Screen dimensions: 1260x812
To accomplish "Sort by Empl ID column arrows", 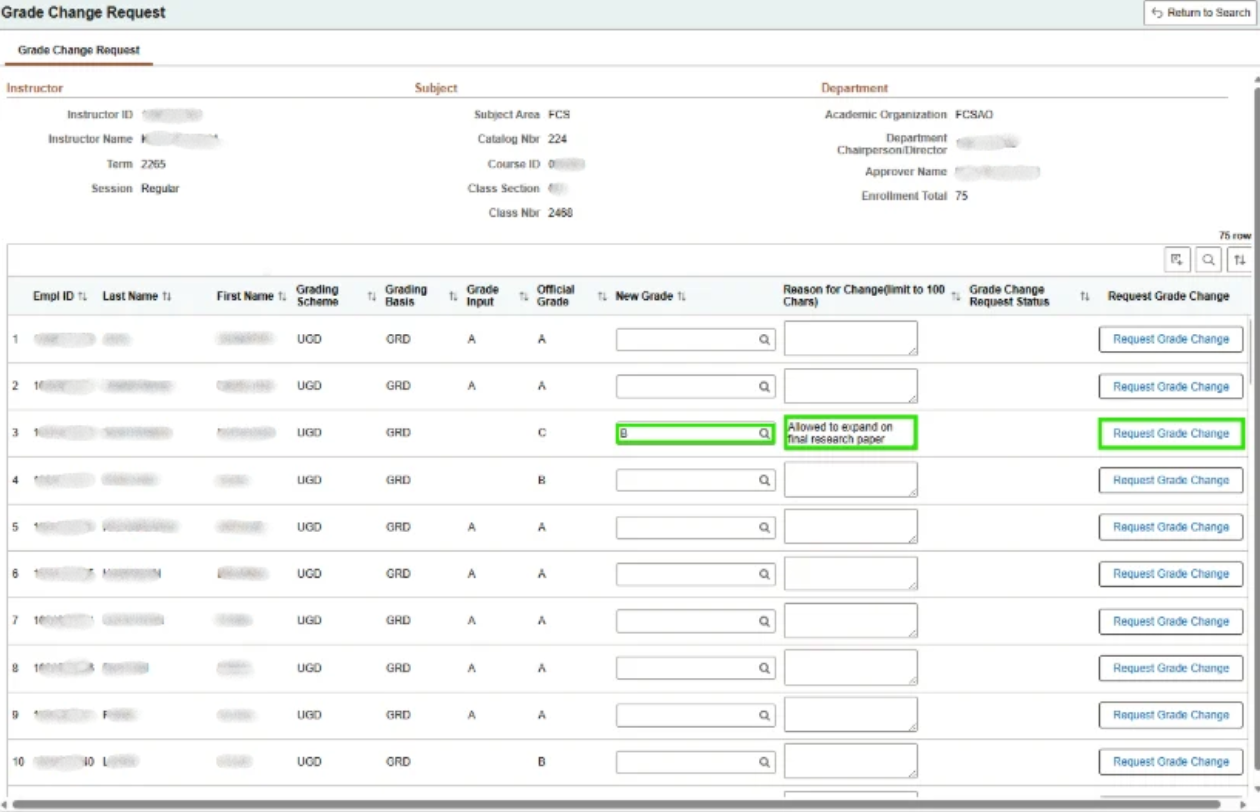I will pyautogui.click(x=83, y=296).
